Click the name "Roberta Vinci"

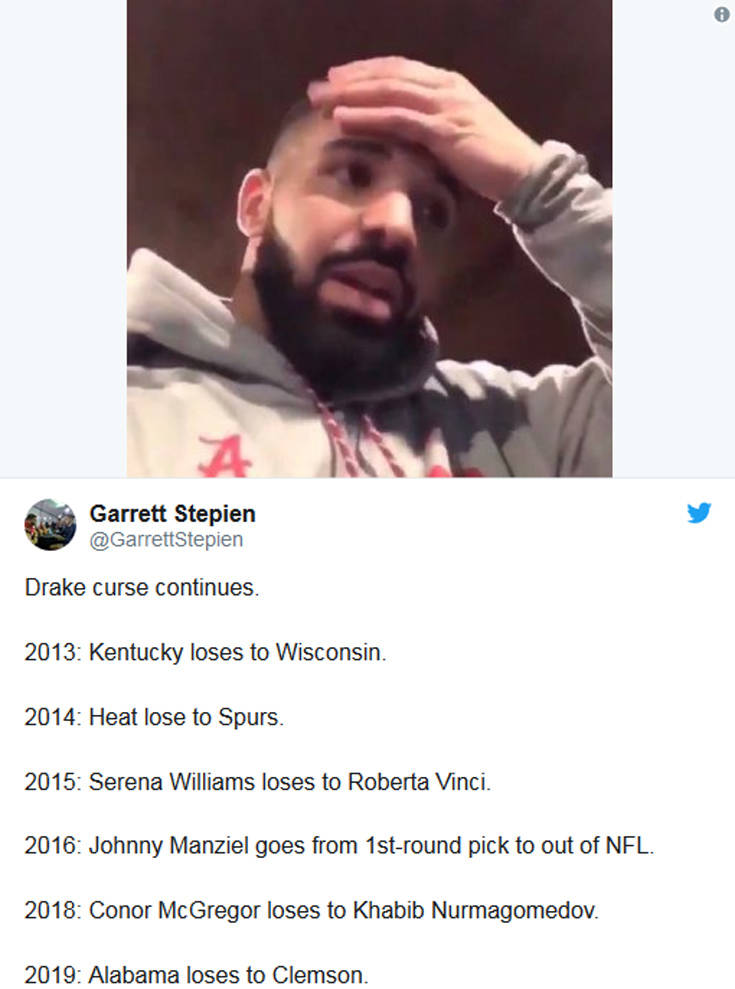point(418,782)
